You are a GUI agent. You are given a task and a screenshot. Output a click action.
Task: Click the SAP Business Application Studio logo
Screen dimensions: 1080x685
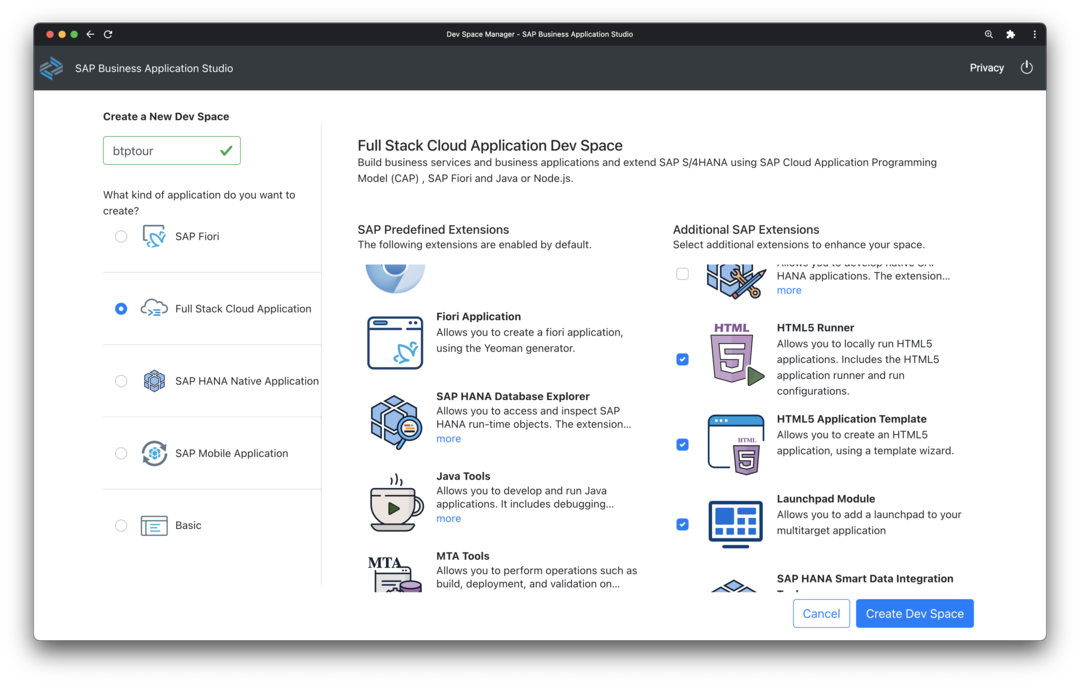[51, 68]
